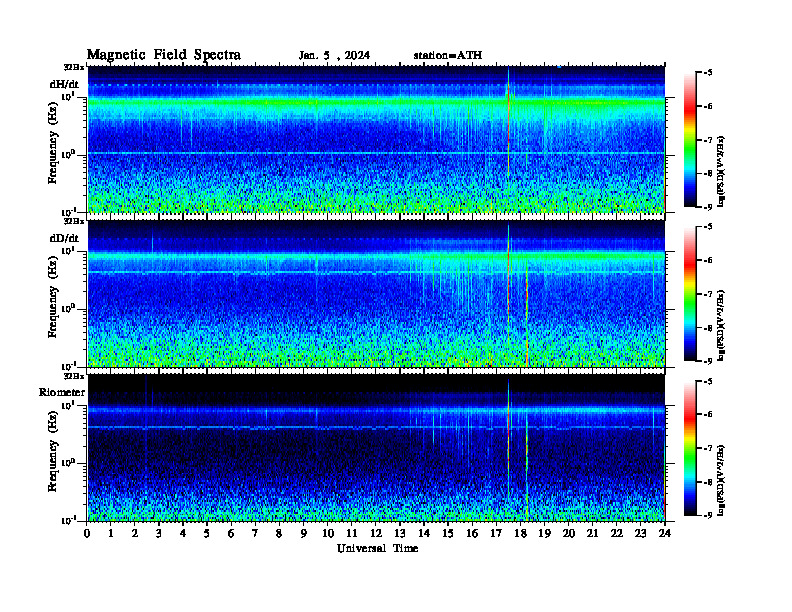792x612 pixels.
Task: Click the "32Hz" label of the dH/dt panel
Action: pos(73,67)
